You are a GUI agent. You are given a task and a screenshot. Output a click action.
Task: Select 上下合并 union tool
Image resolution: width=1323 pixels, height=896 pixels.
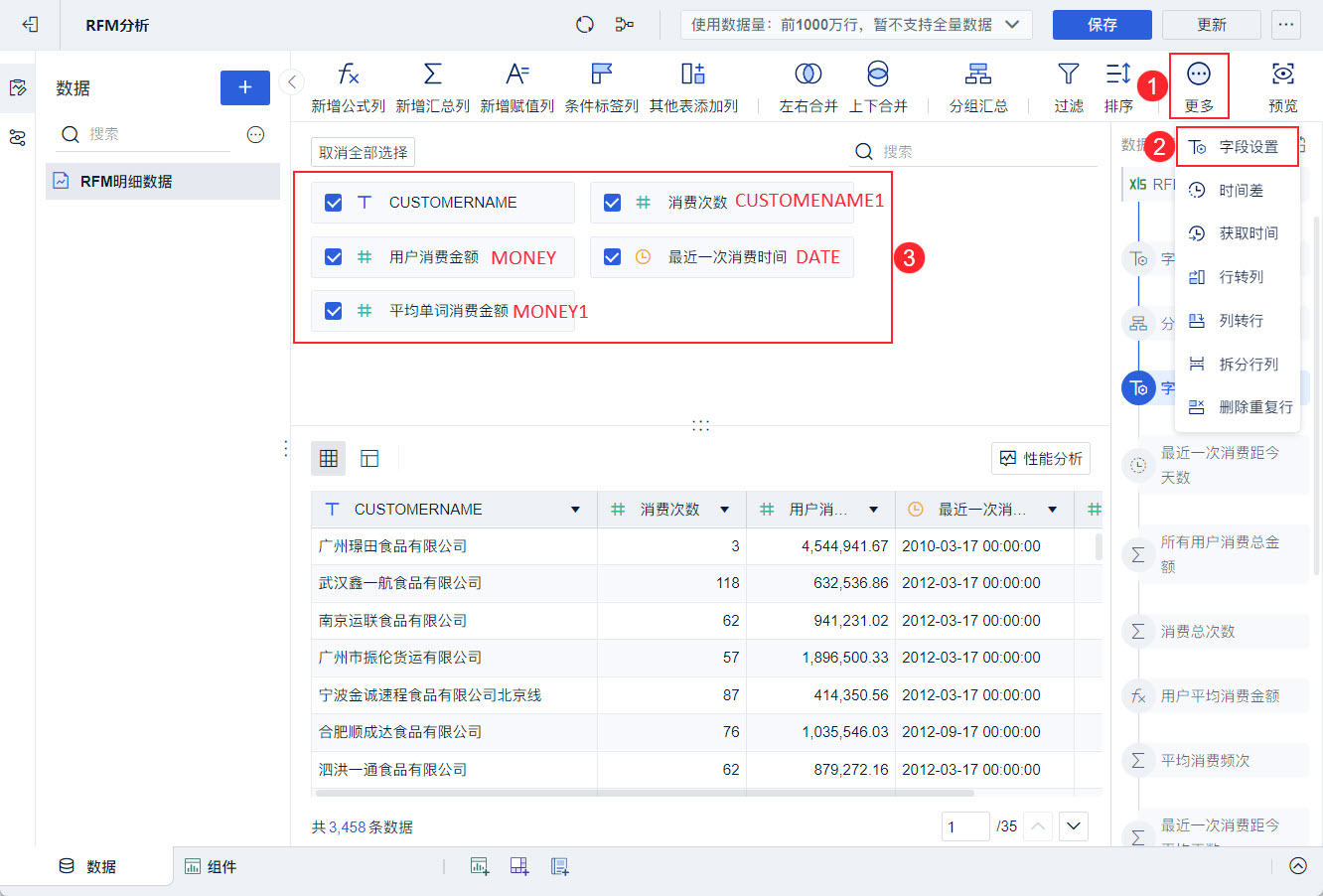[878, 87]
